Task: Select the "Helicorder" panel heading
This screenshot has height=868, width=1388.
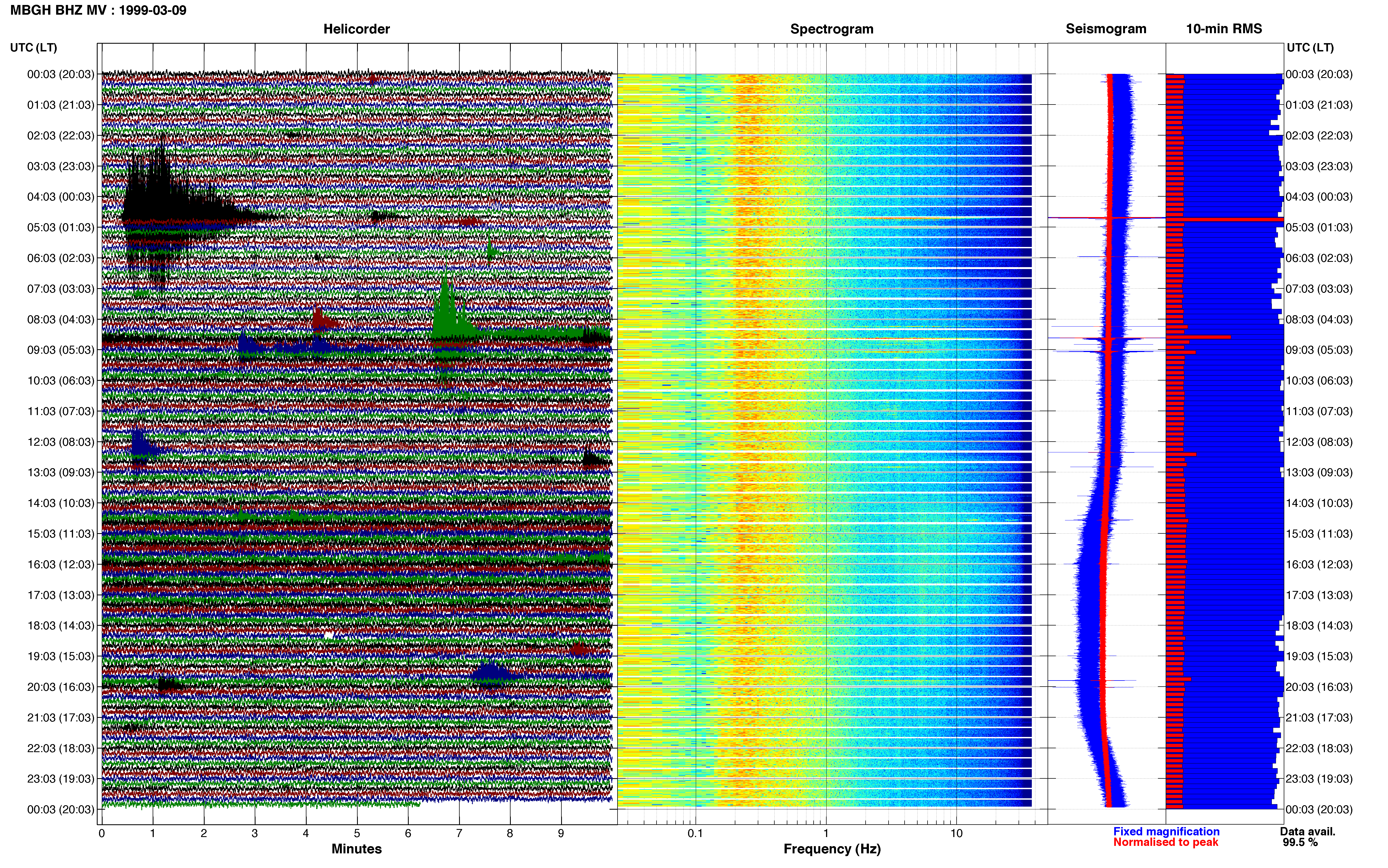Action: [x=356, y=29]
